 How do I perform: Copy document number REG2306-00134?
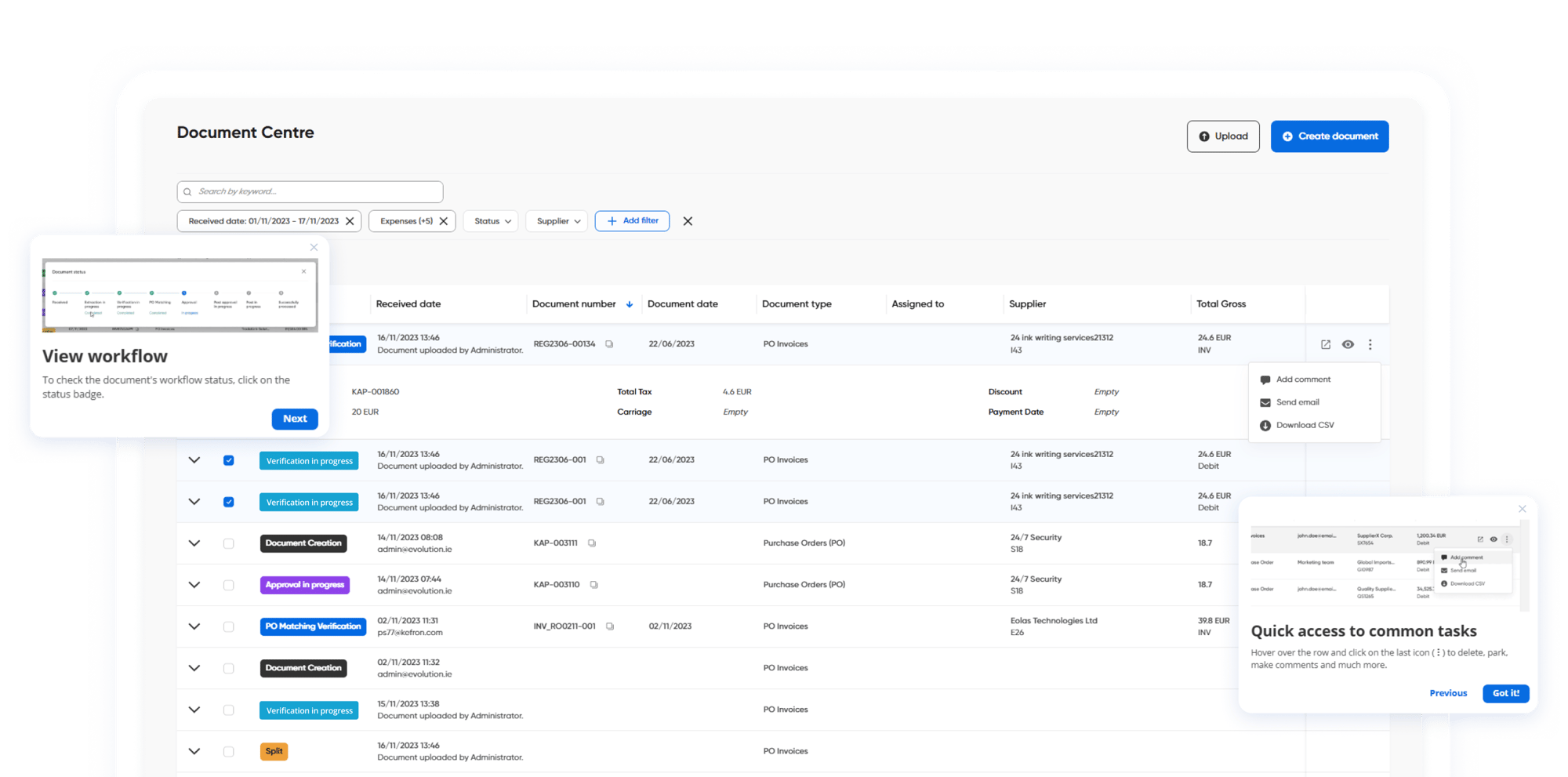coord(609,344)
